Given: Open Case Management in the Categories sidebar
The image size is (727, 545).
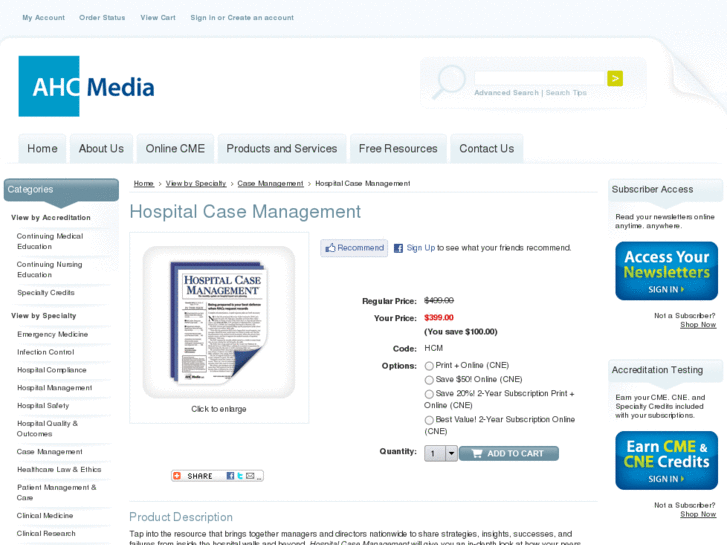Looking at the screenshot, I should (50, 452).
